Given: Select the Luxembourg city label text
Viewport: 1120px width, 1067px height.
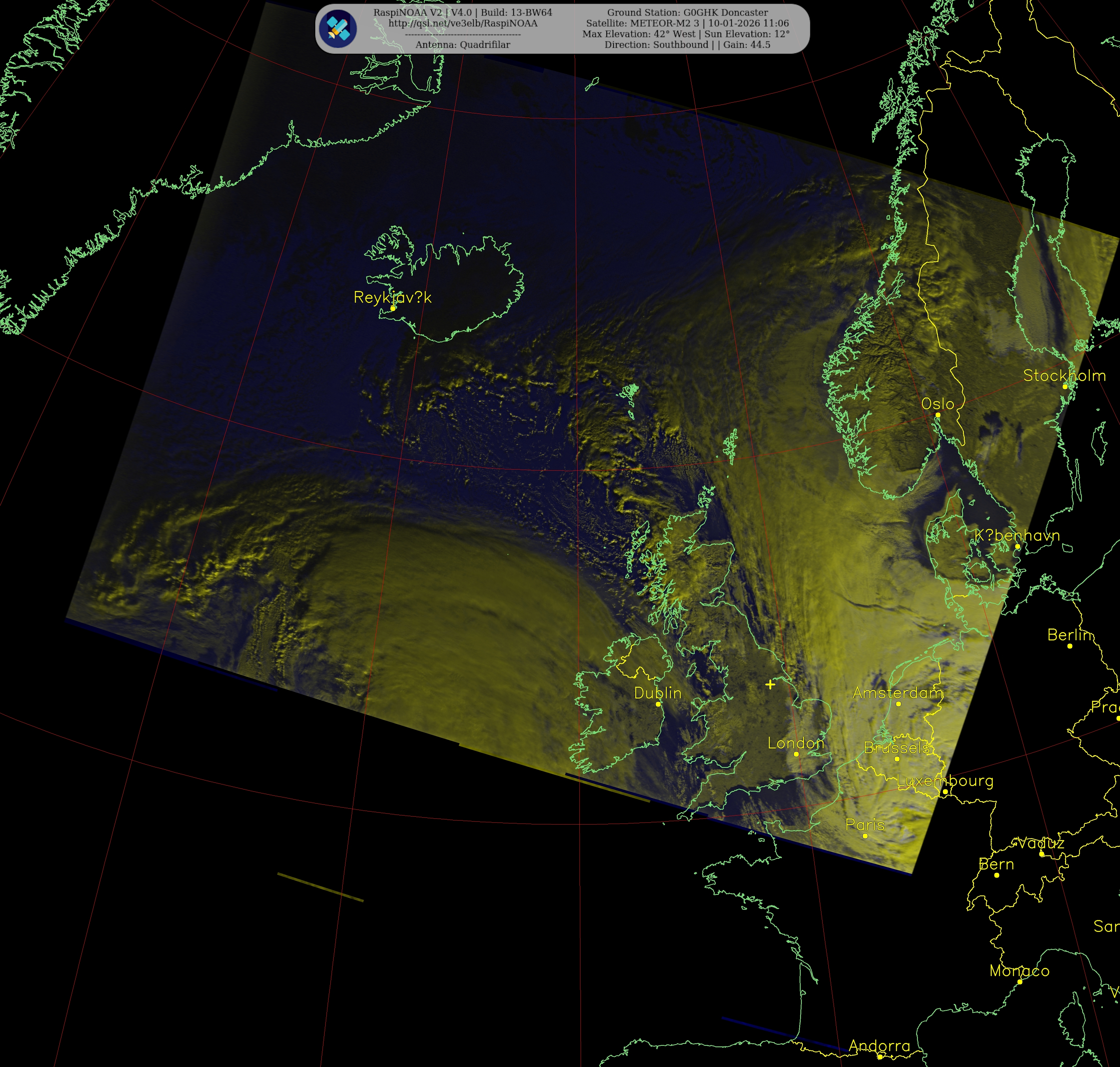Looking at the screenshot, I should click(x=945, y=781).
